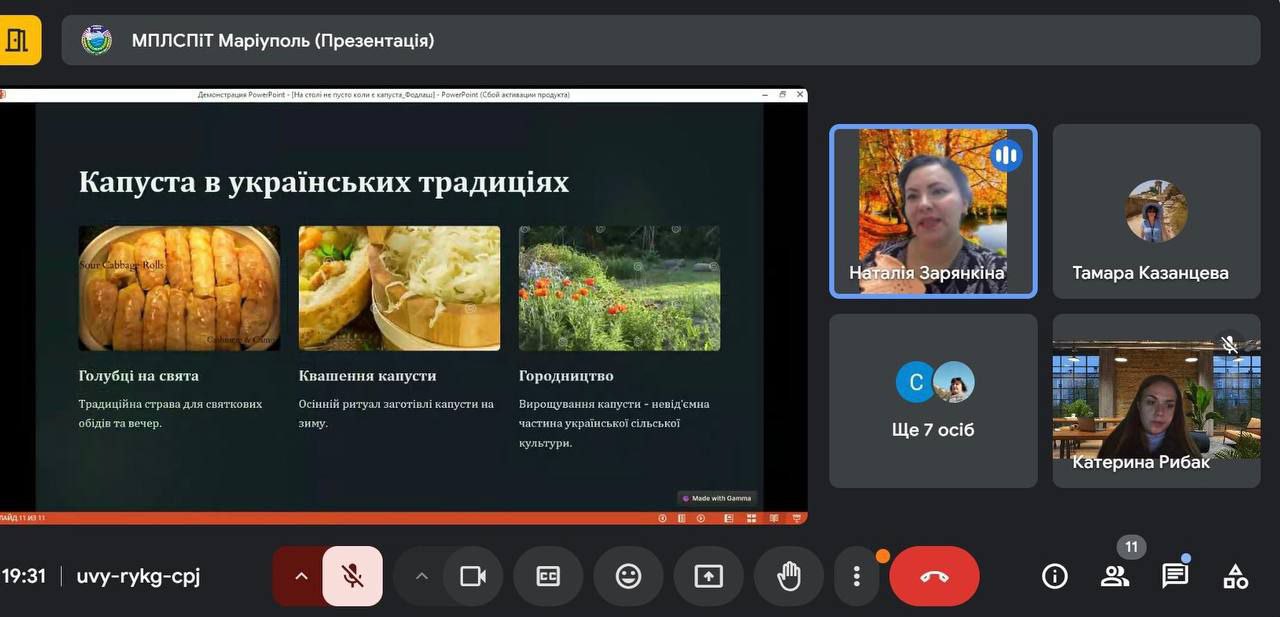
Task: Select Наталія Зарянкіна's video tile
Action: [933, 211]
